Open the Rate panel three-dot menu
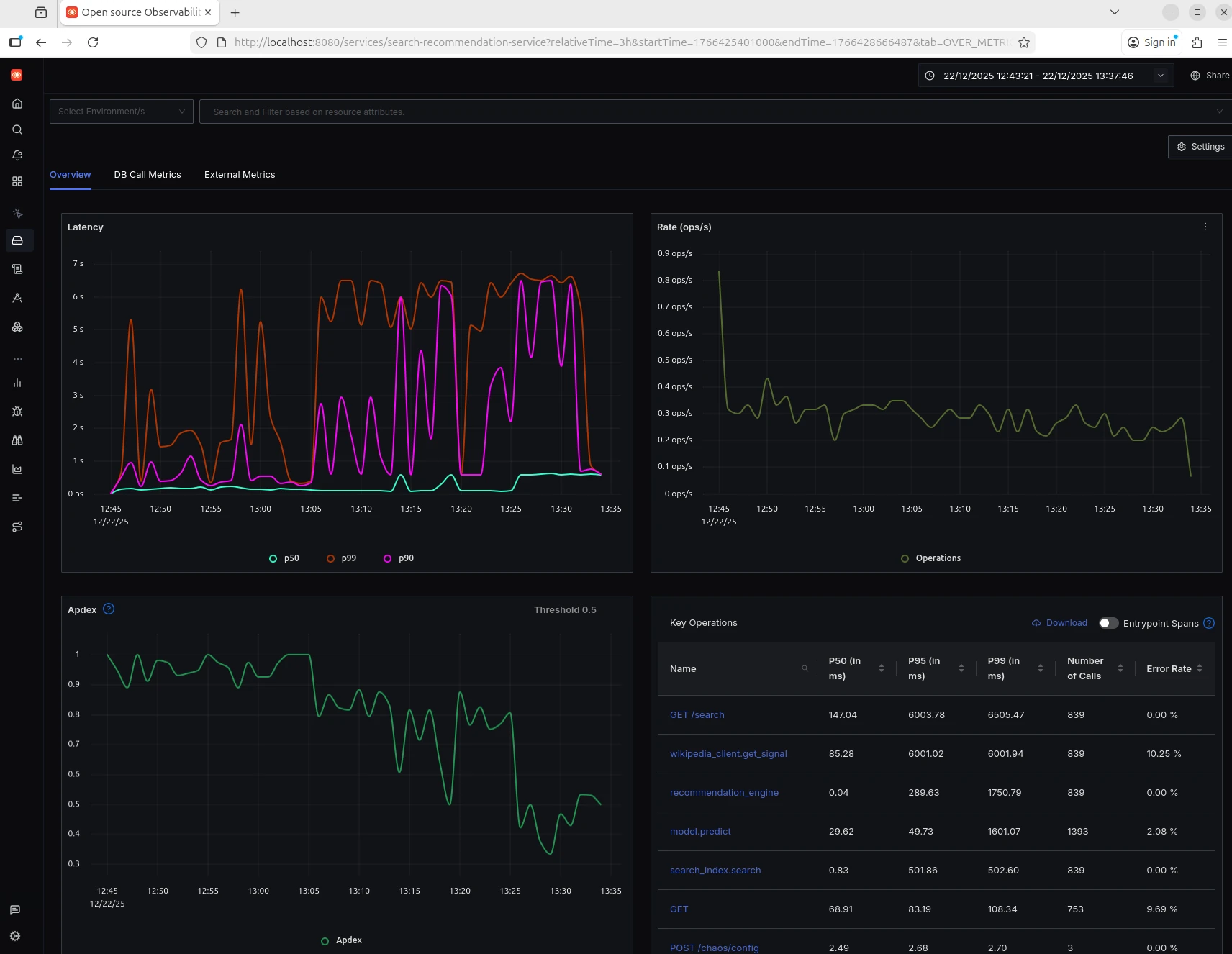The height and width of the screenshot is (954, 1232). pyautogui.click(x=1205, y=227)
